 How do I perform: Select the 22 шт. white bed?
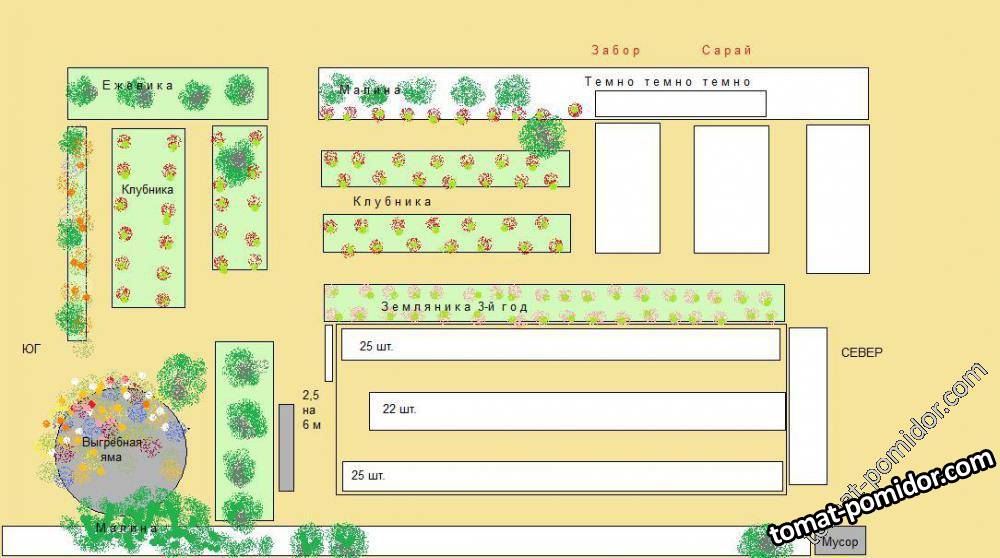(x=577, y=410)
